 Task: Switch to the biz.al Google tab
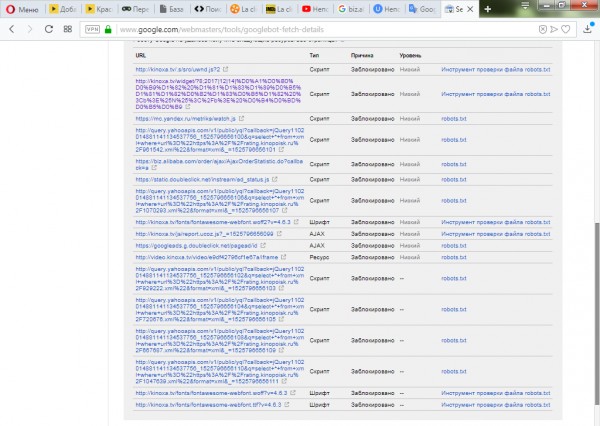(351, 9)
